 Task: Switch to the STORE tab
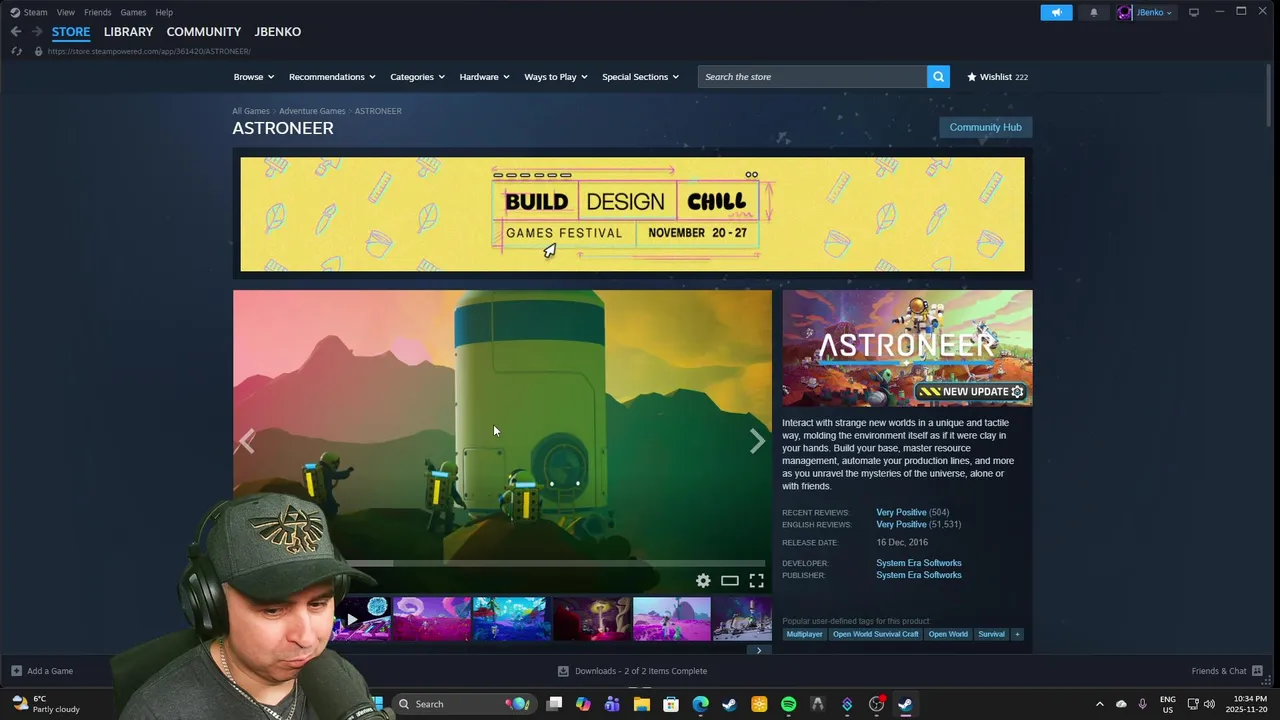(71, 32)
